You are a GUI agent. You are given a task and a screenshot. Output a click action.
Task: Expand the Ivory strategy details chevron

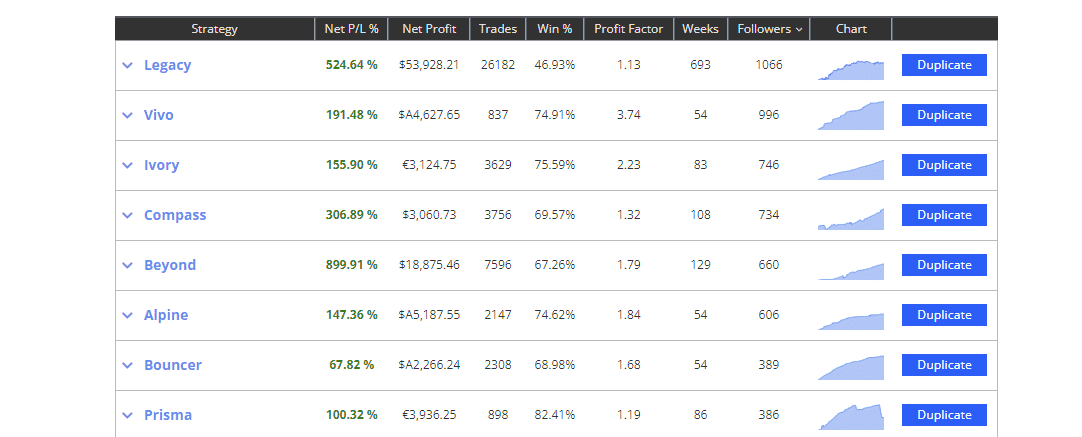tap(127, 165)
